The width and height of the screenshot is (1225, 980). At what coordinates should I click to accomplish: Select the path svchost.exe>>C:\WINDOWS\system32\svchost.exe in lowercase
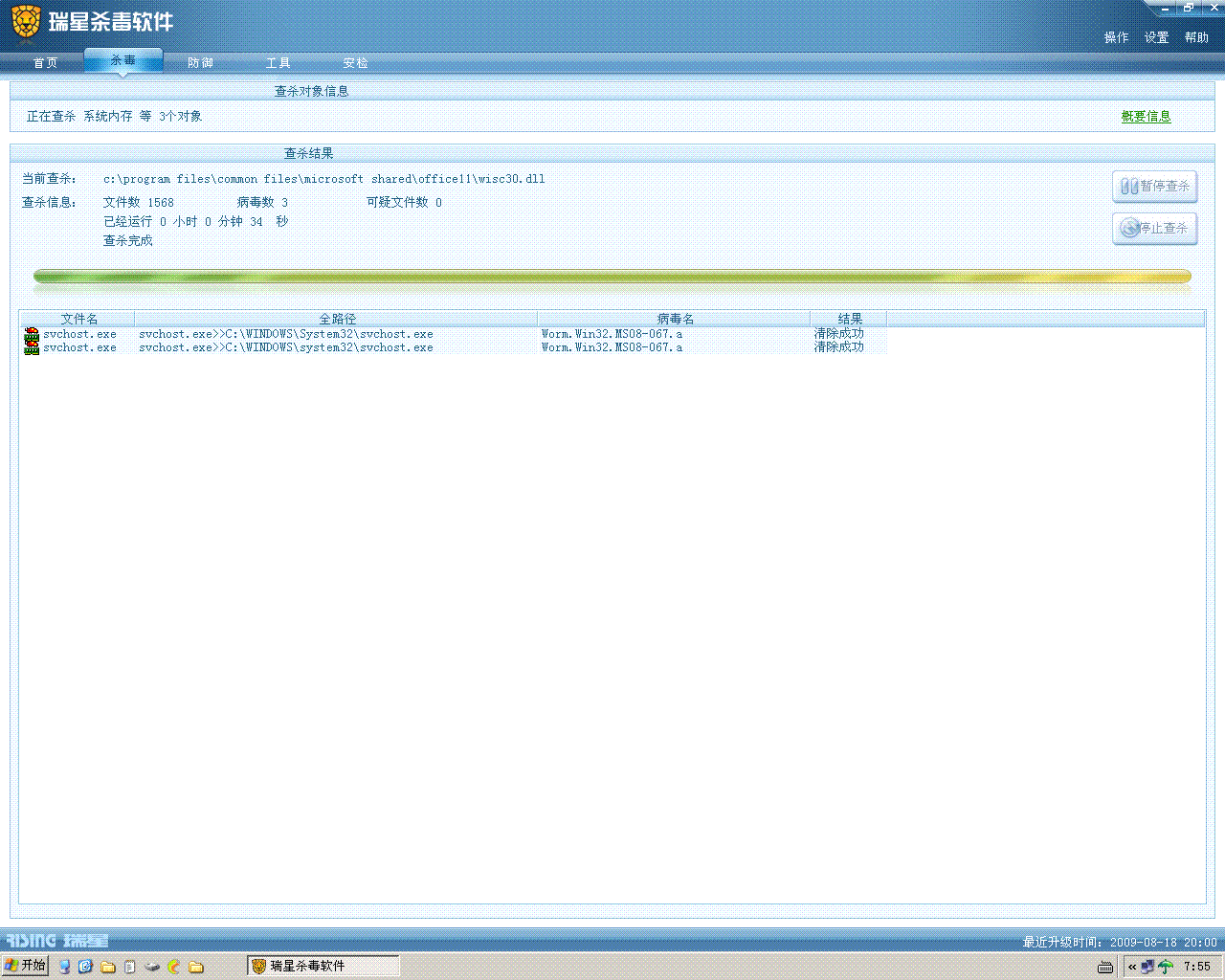[286, 347]
